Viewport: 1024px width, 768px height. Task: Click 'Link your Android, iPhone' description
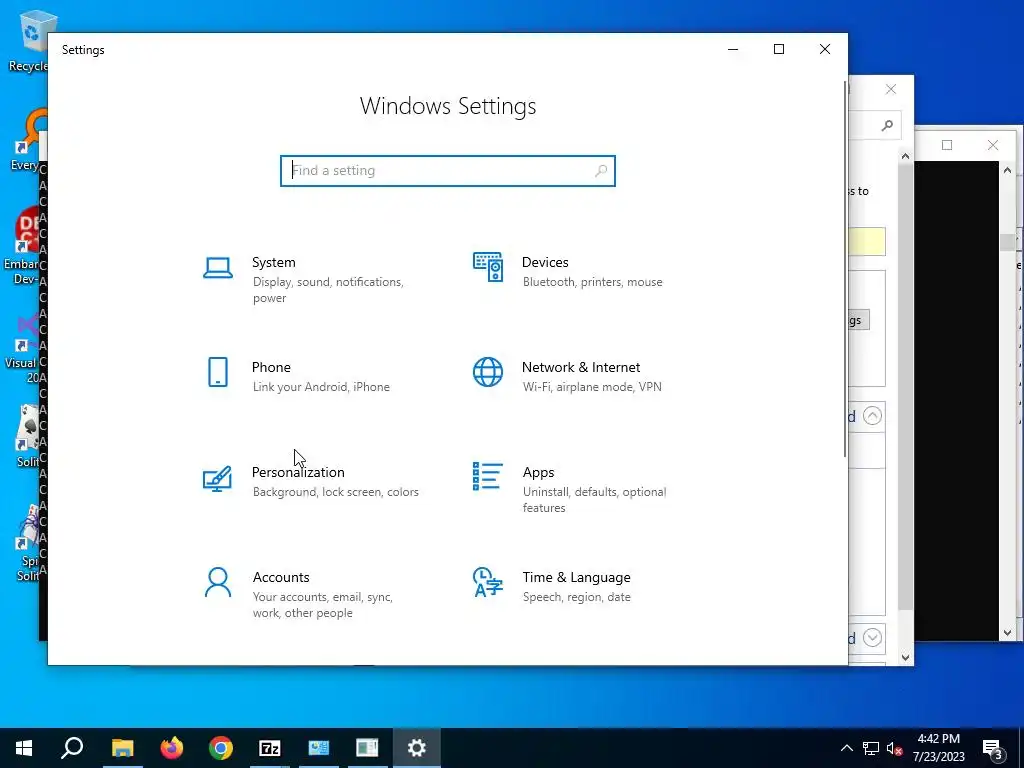(x=321, y=387)
